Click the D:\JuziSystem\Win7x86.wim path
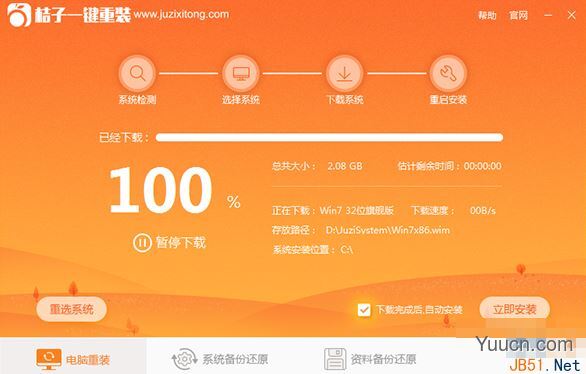Image resolution: width=586 pixels, height=374 pixels. 388,230
